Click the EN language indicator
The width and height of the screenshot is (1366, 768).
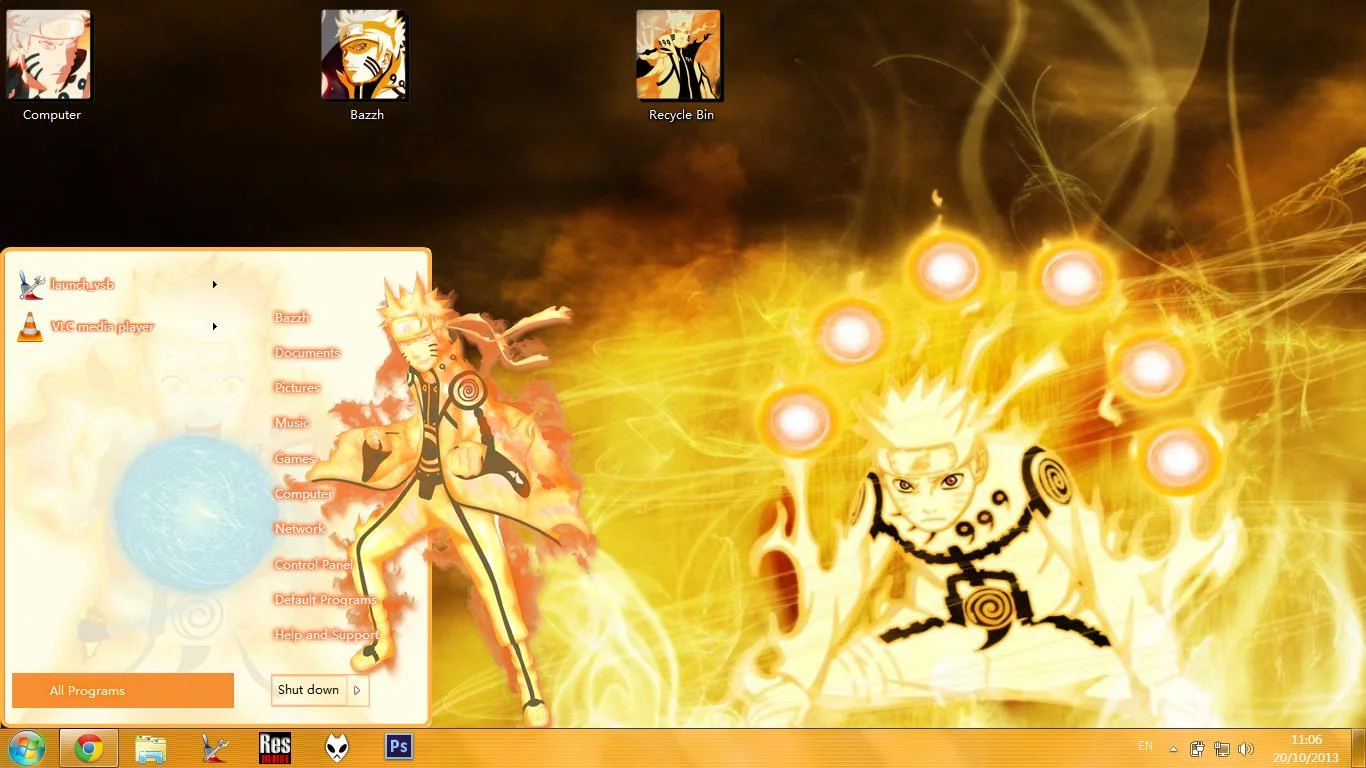[1145, 746]
